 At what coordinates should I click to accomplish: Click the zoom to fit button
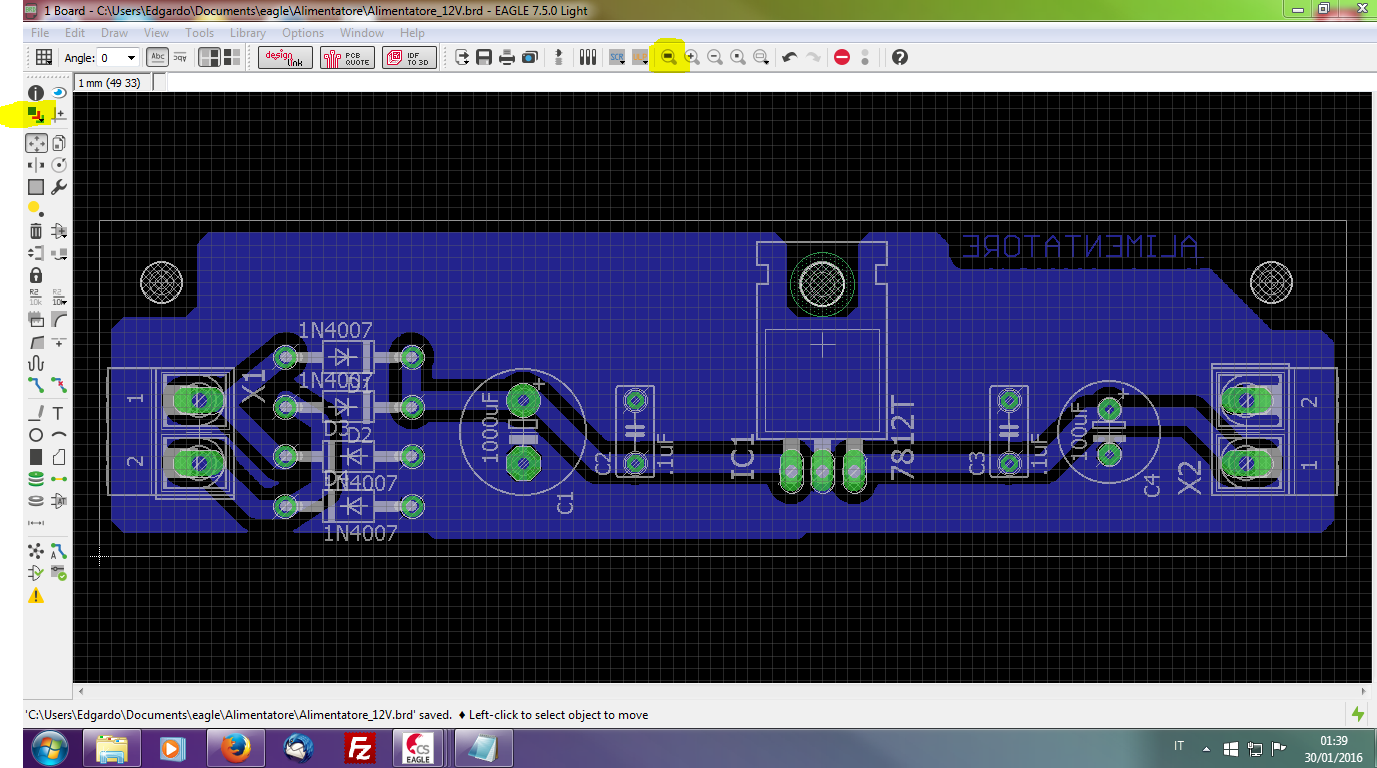pyautogui.click(x=669, y=58)
